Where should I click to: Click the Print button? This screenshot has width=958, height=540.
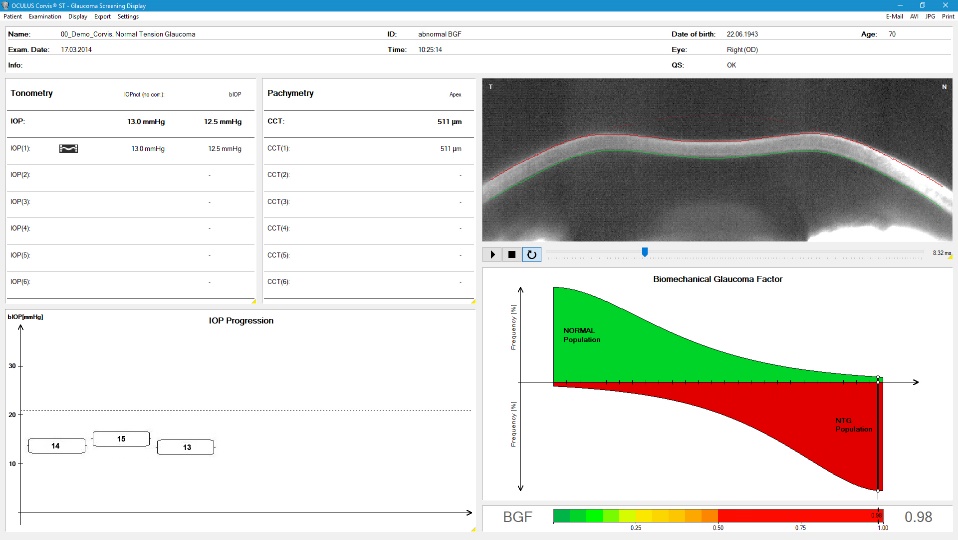(x=947, y=17)
